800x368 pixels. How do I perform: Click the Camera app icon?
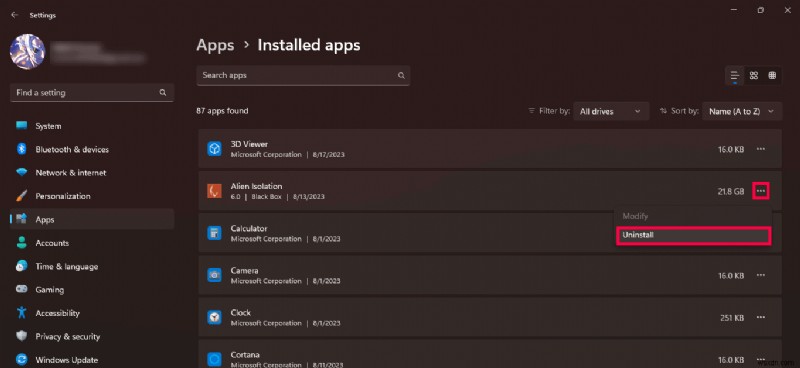(214, 275)
